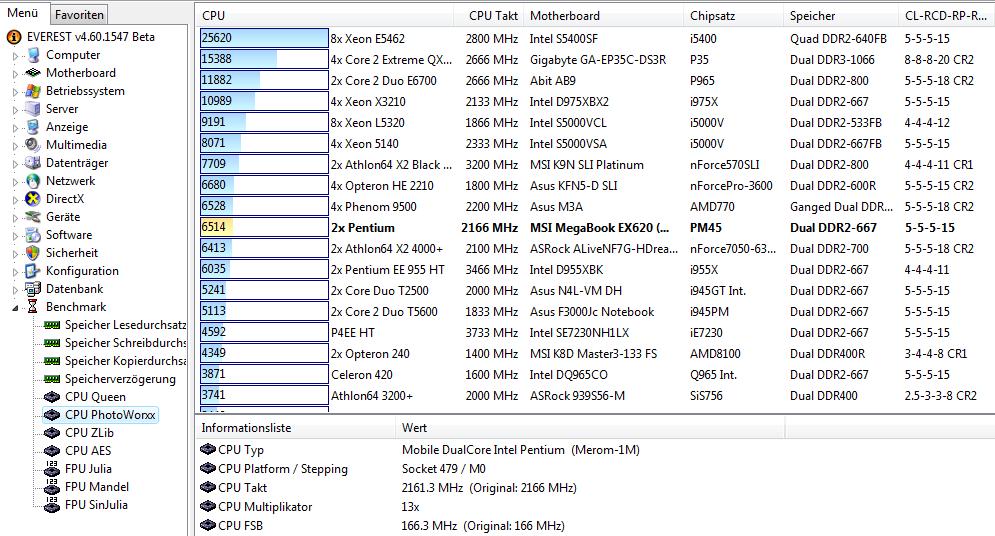Click the Sicherheit shield icon
The width and height of the screenshot is (995, 536).
[33, 252]
